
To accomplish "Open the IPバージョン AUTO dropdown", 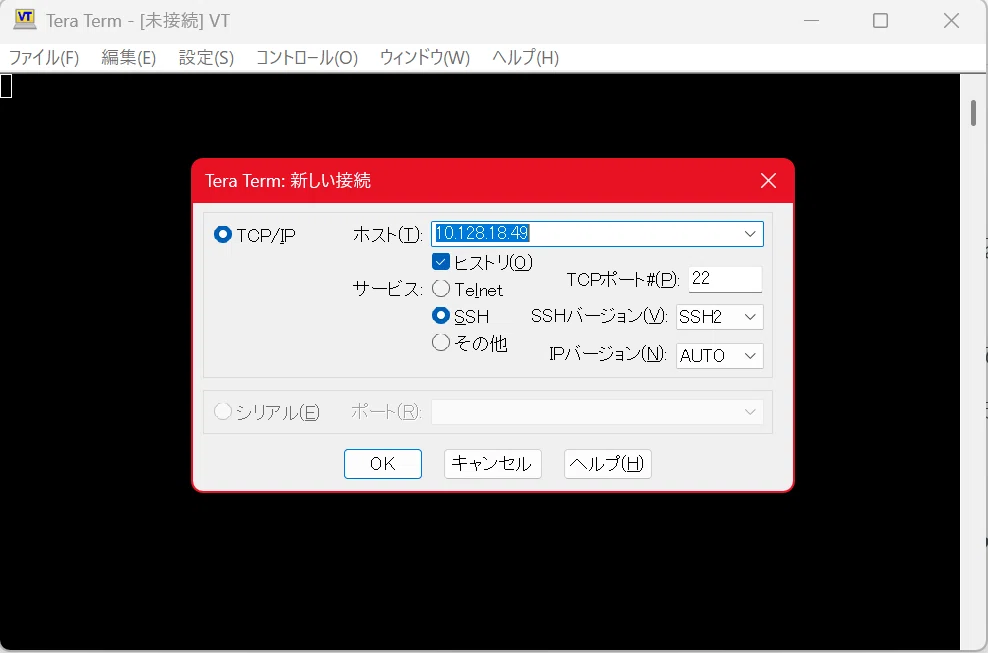I will point(720,355).
